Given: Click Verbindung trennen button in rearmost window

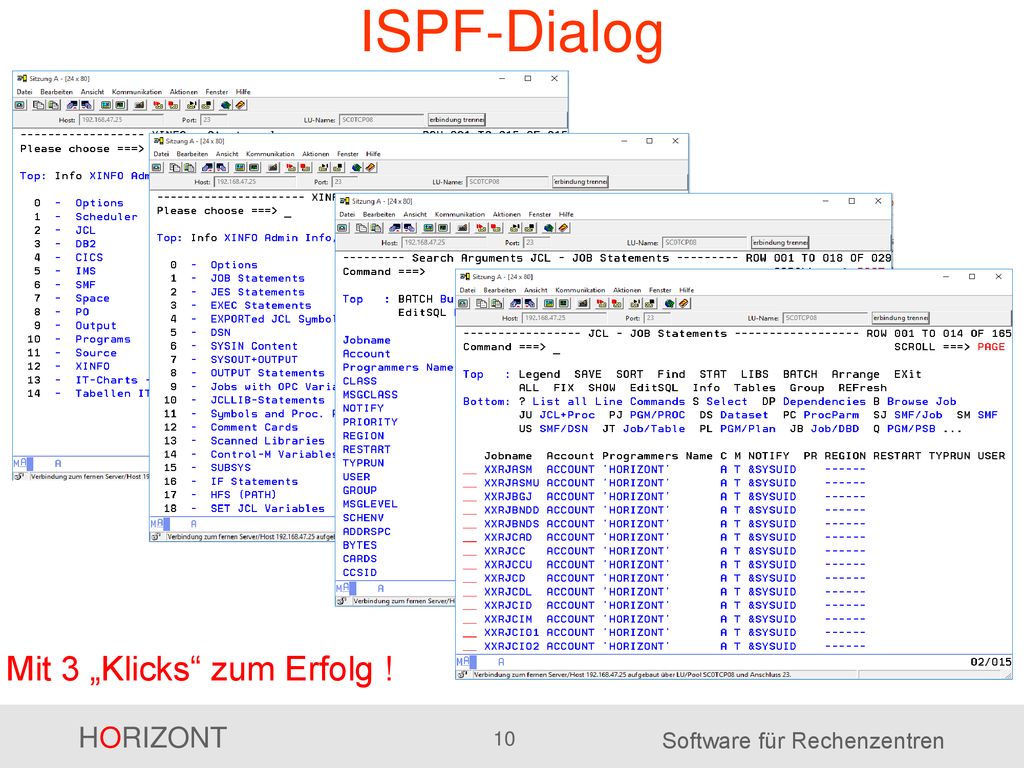Looking at the screenshot, I should (456, 120).
